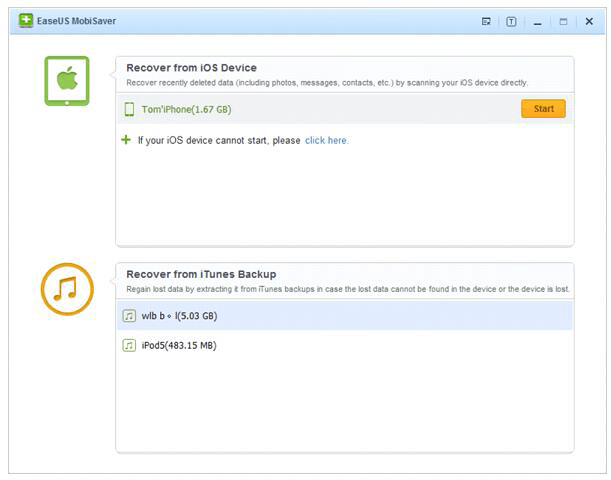Click music icon beside 5.03 GB backup
This screenshot has height=480, width=611.
tap(129, 316)
